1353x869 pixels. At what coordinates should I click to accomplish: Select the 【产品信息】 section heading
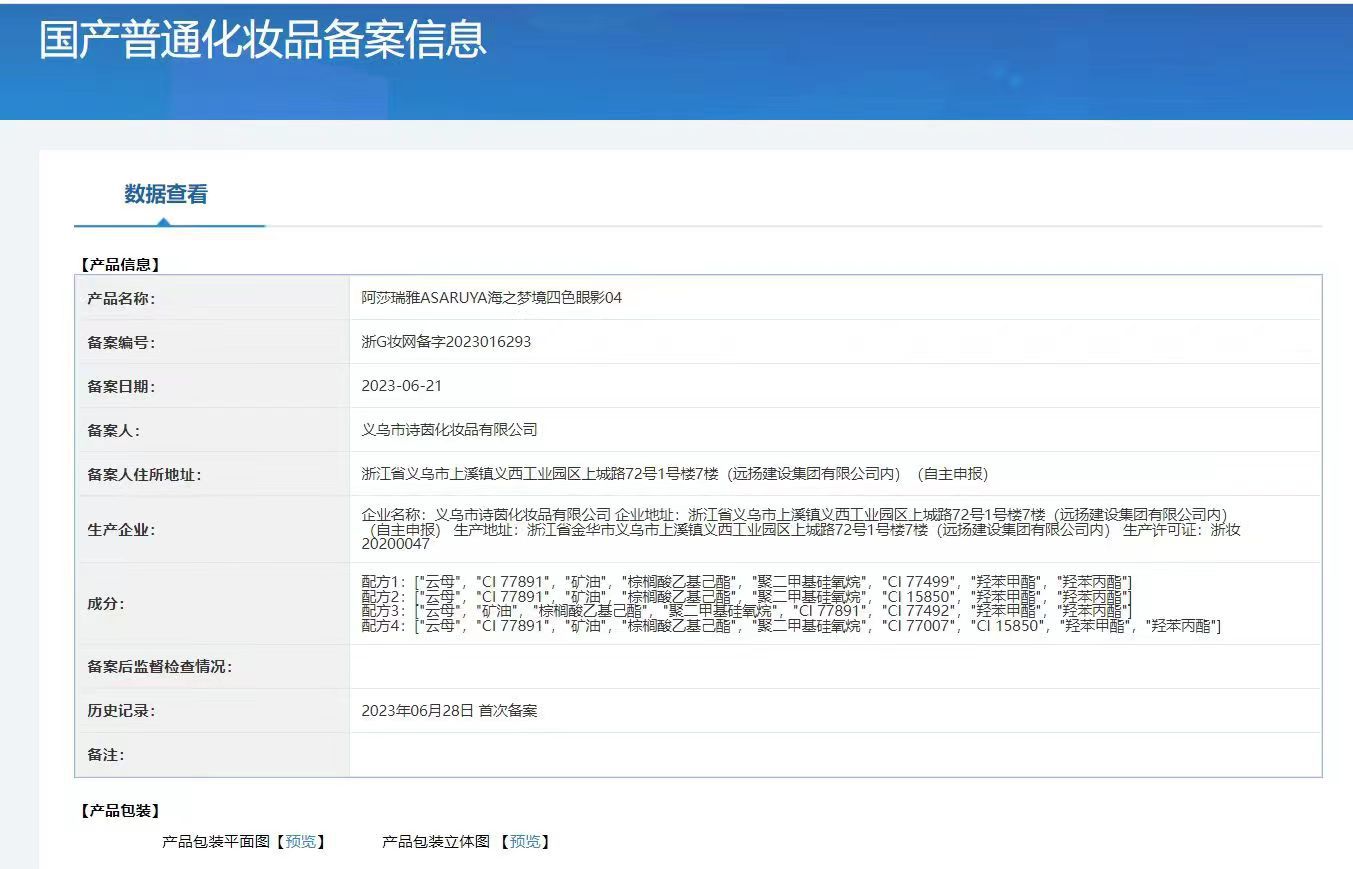pos(119,265)
